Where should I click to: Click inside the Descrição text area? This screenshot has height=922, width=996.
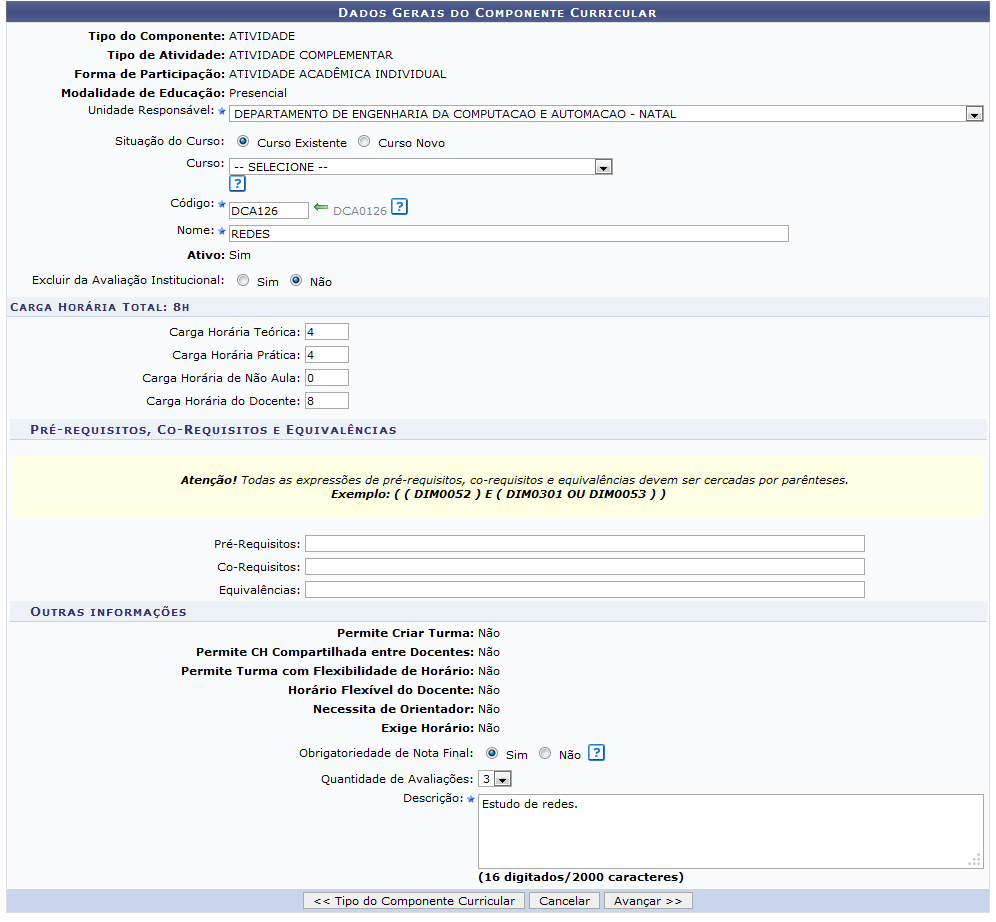[x=730, y=831]
